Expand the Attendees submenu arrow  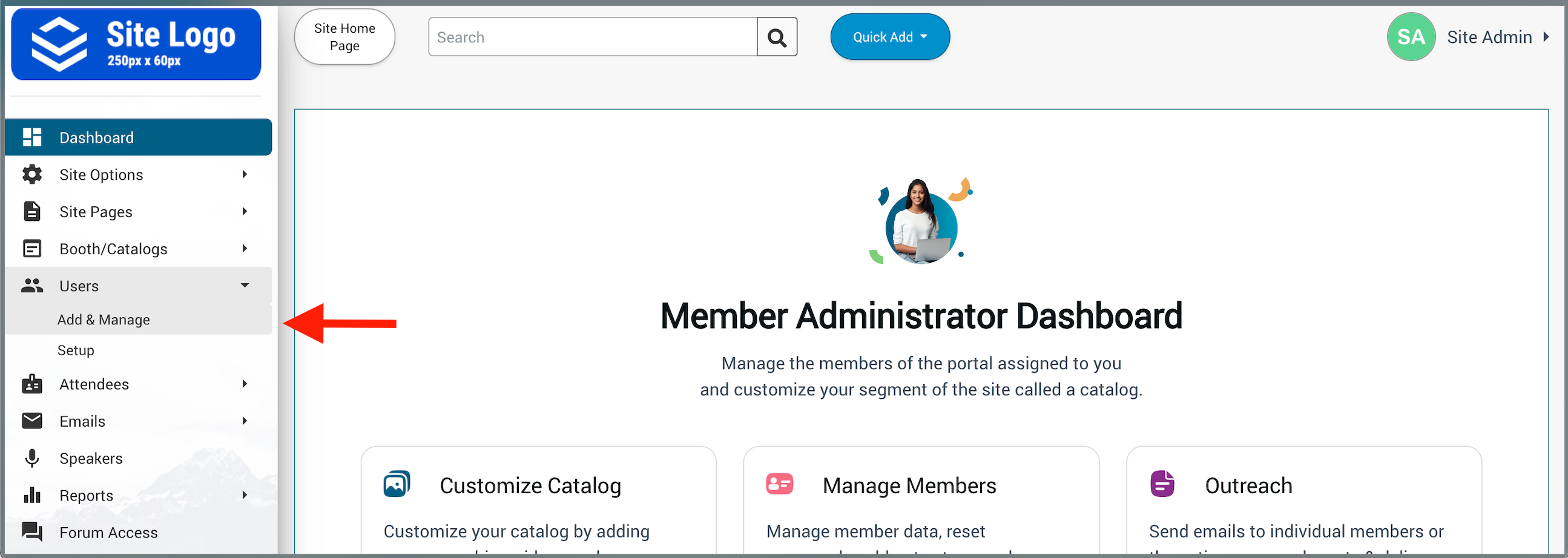(245, 384)
